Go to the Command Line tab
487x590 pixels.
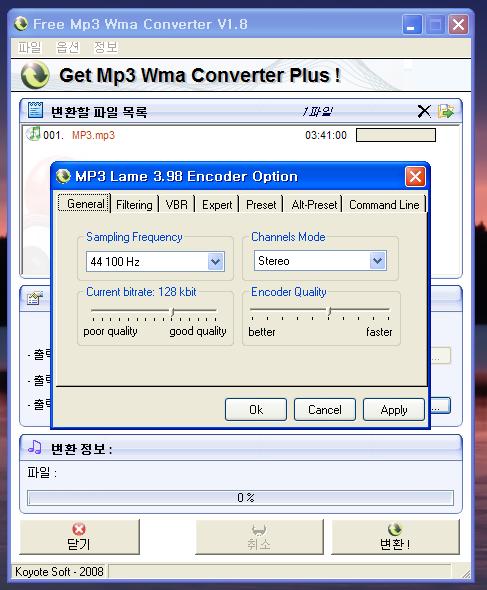click(x=384, y=205)
